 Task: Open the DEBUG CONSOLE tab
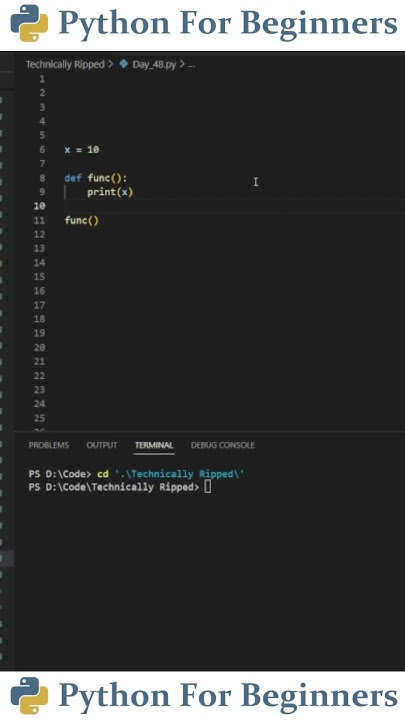[x=223, y=445]
